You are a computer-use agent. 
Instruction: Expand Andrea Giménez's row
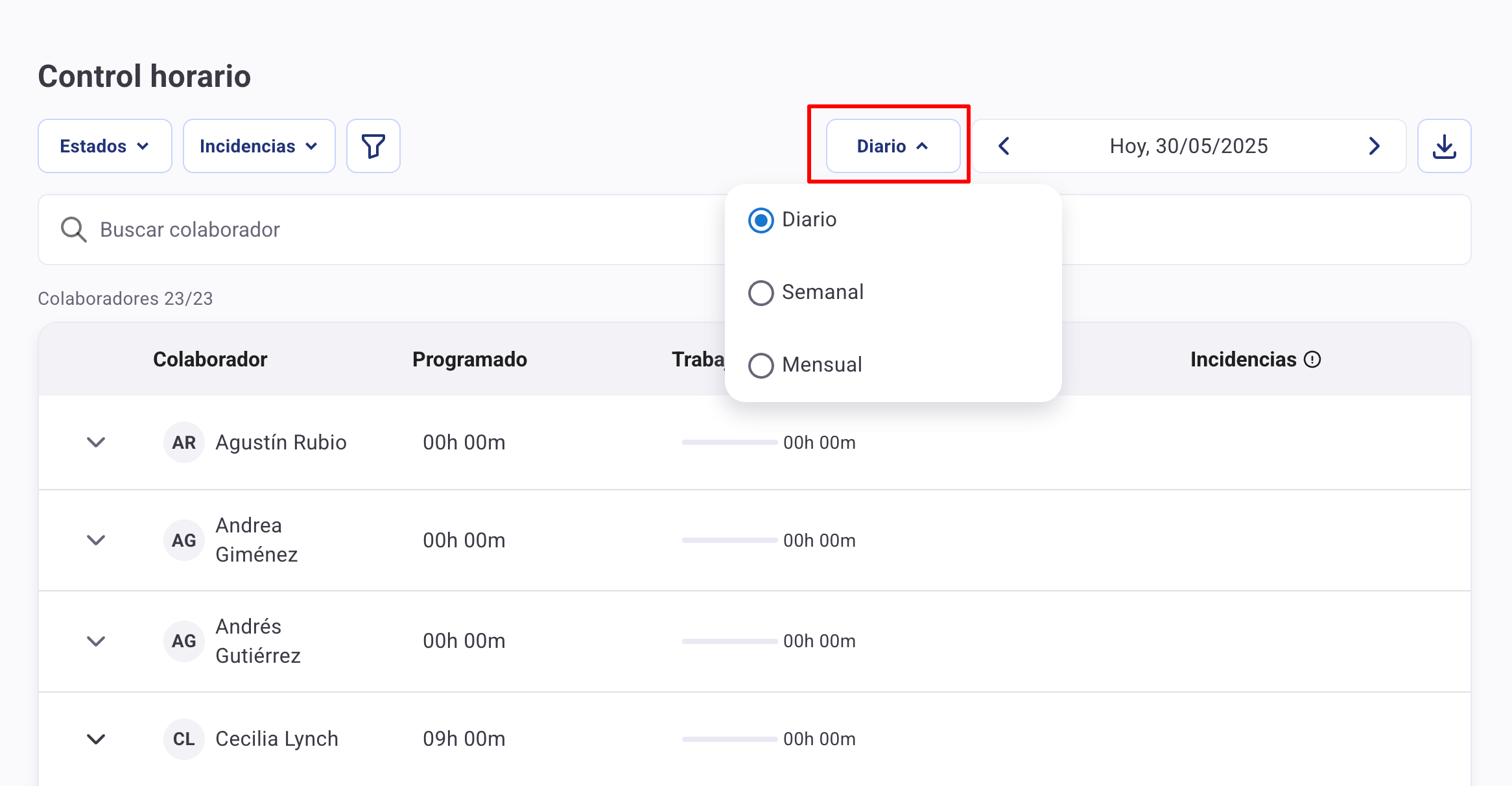[96, 540]
